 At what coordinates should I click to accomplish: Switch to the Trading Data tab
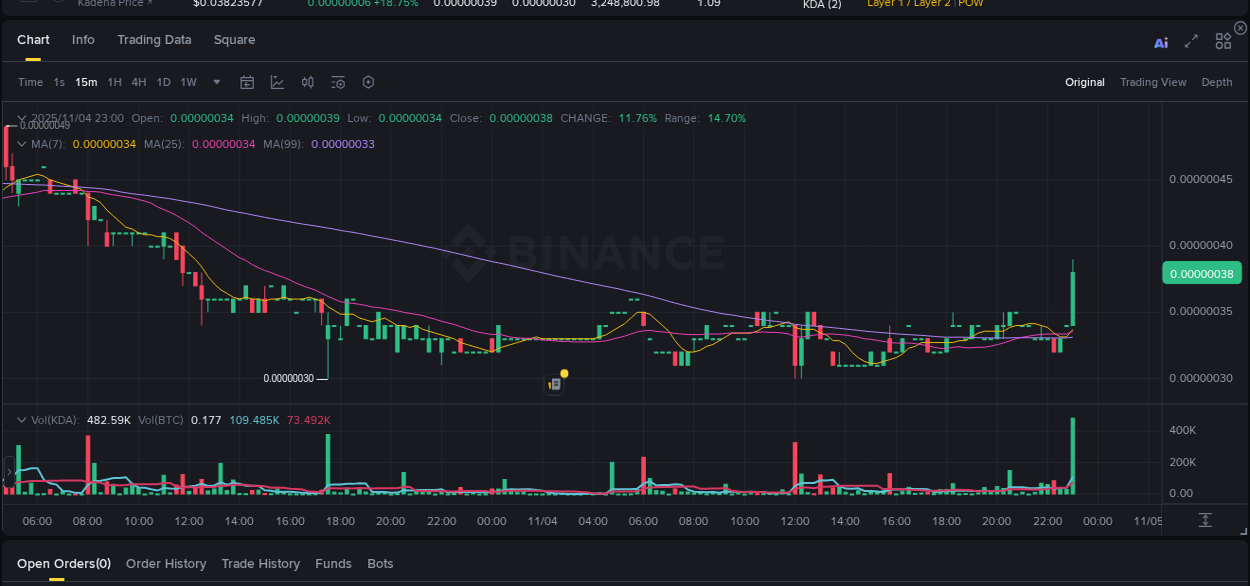(154, 40)
